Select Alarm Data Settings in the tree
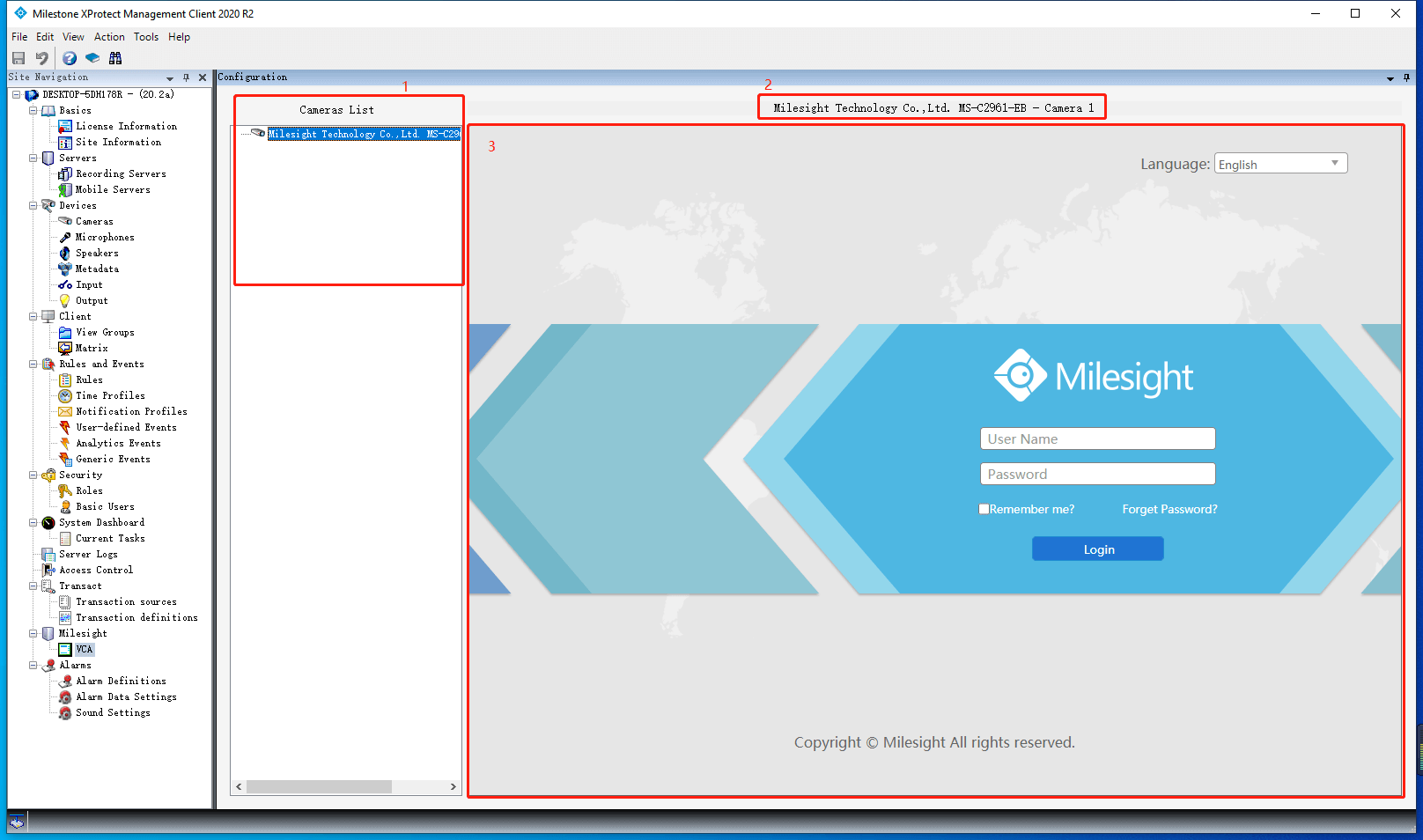This screenshot has height=840, width=1423. point(126,697)
